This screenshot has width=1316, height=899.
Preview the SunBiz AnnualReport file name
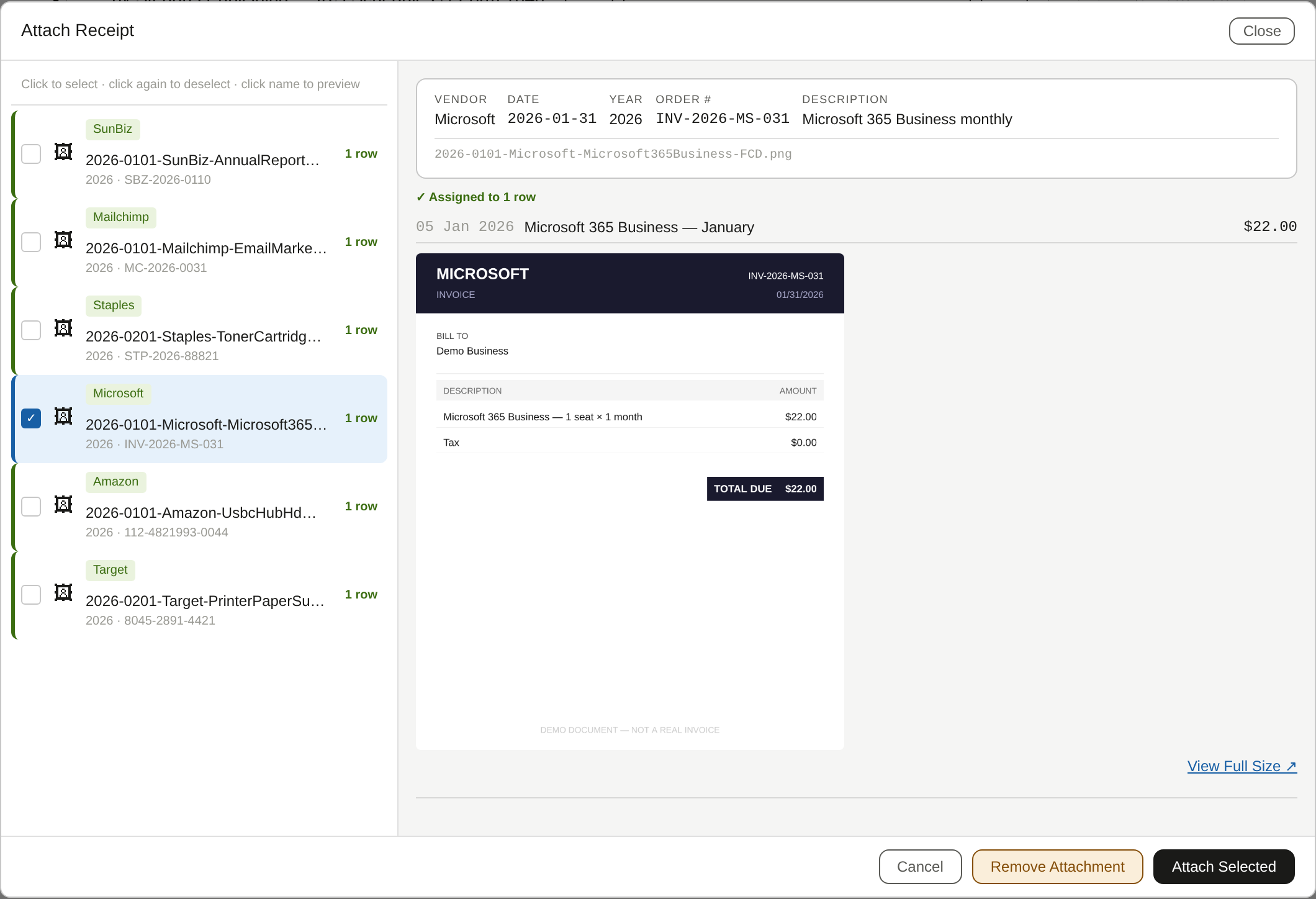(202, 160)
